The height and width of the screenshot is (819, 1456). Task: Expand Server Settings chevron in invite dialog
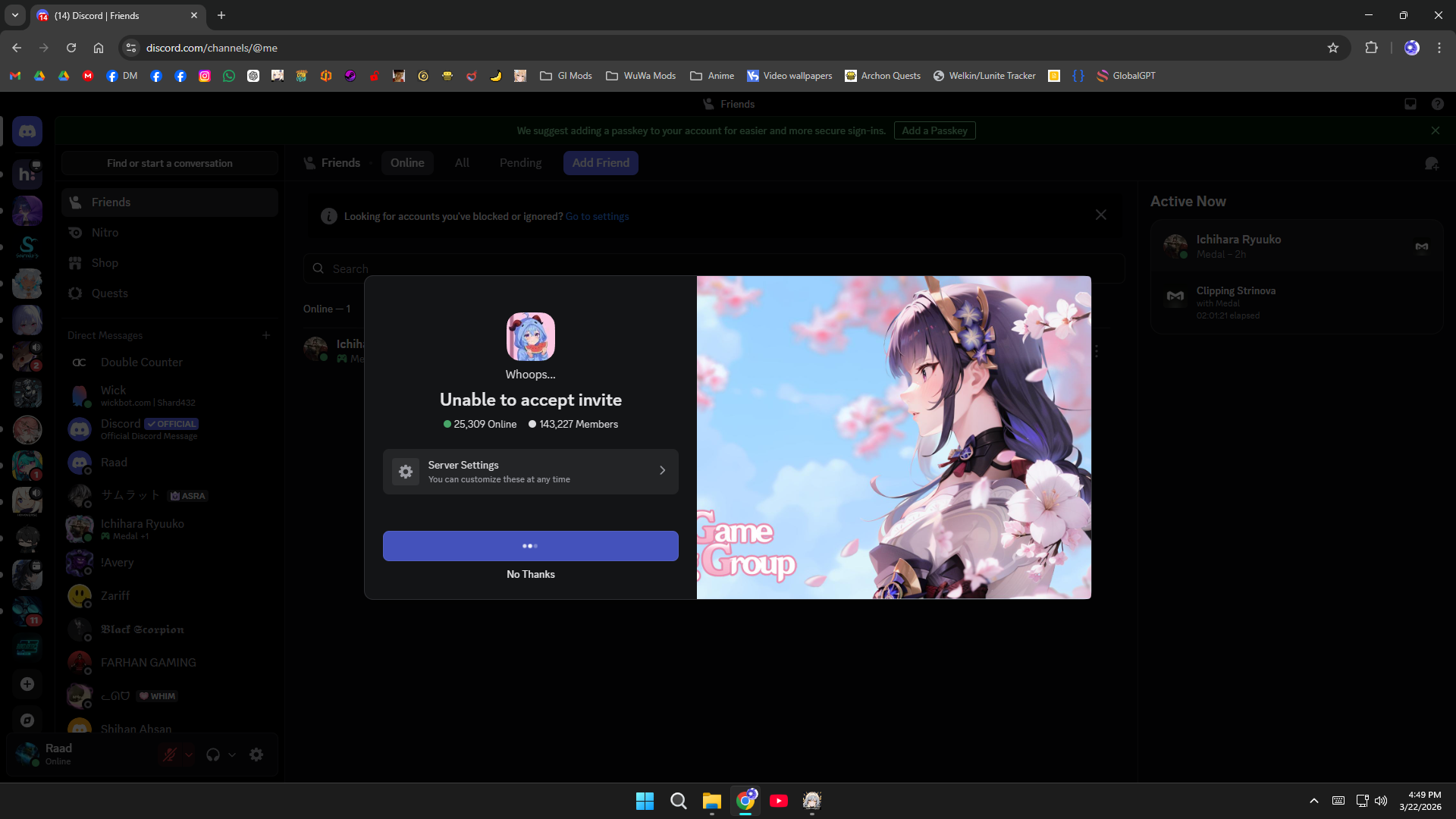pos(662,470)
